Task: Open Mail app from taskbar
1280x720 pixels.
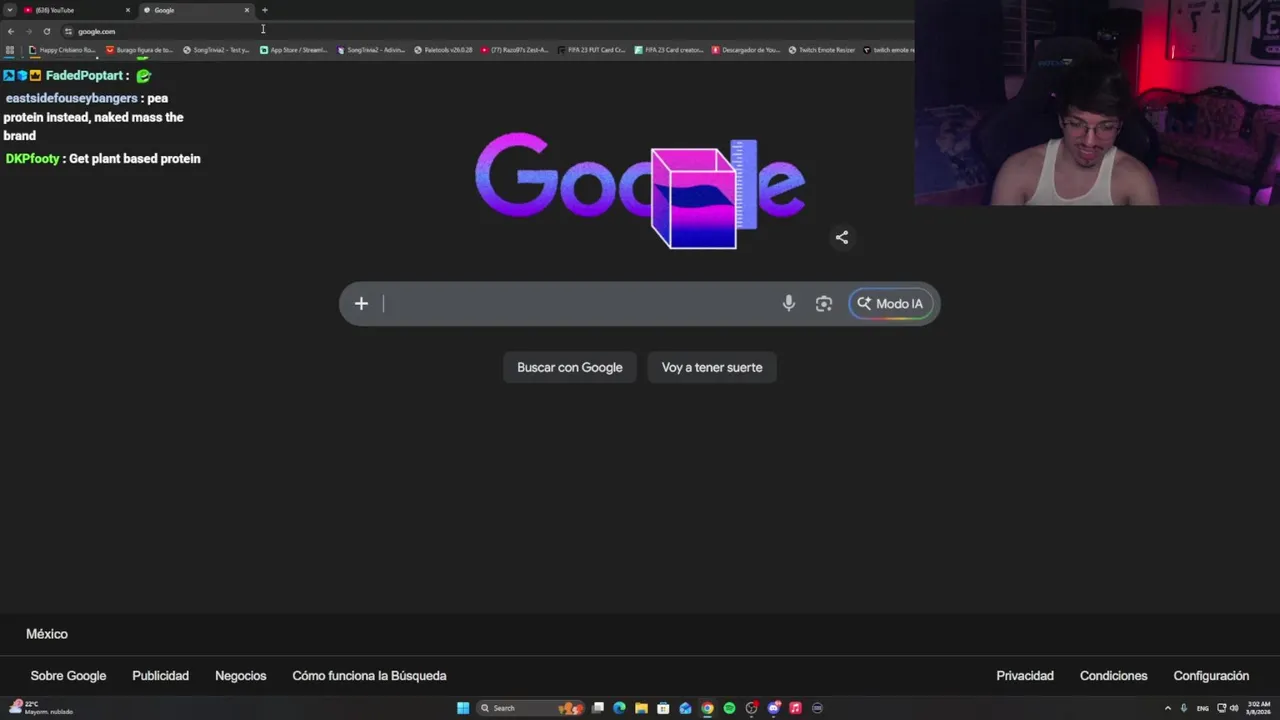Action: point(685,708)
